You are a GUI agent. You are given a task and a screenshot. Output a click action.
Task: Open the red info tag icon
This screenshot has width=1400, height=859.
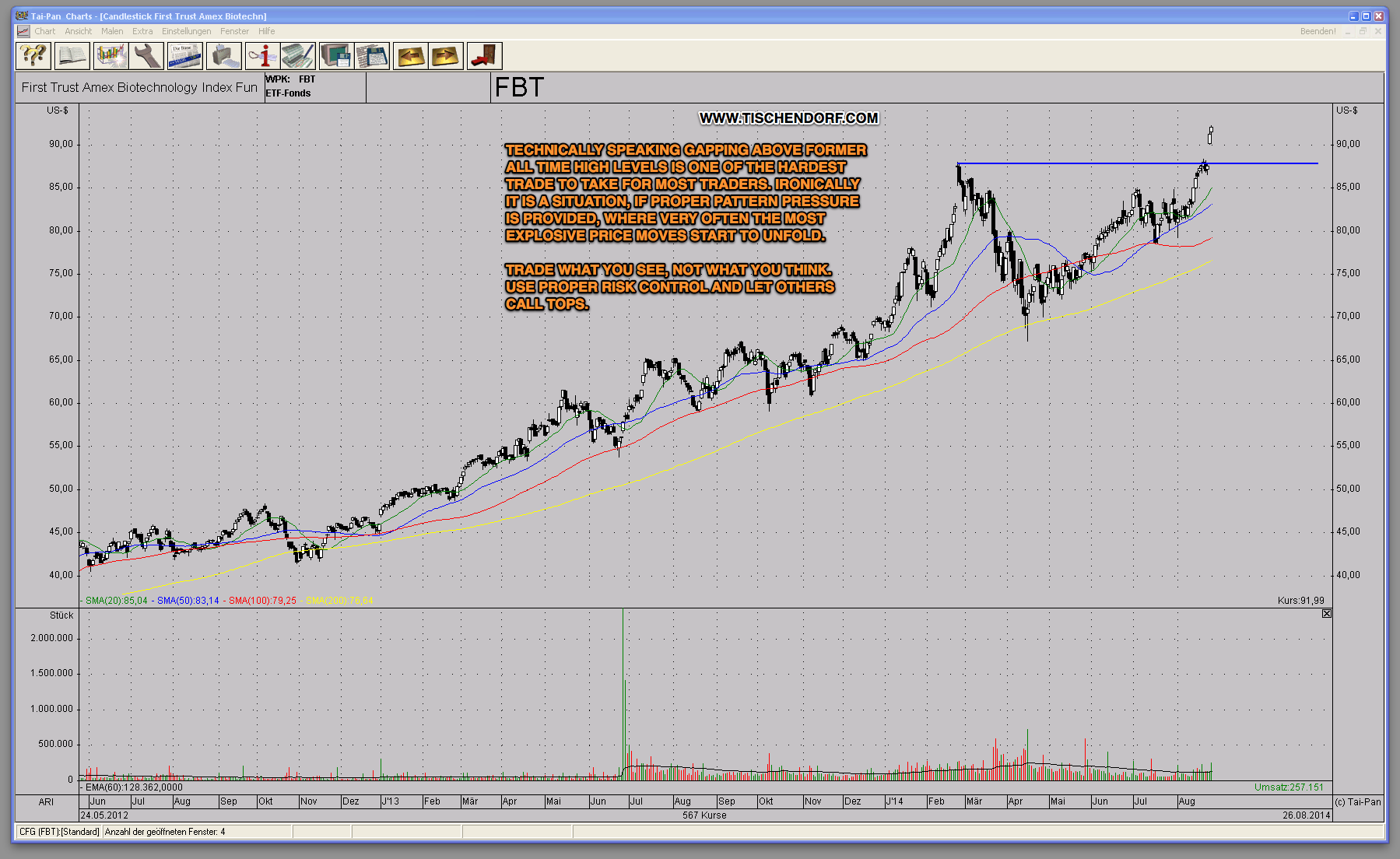click(262, 56)
